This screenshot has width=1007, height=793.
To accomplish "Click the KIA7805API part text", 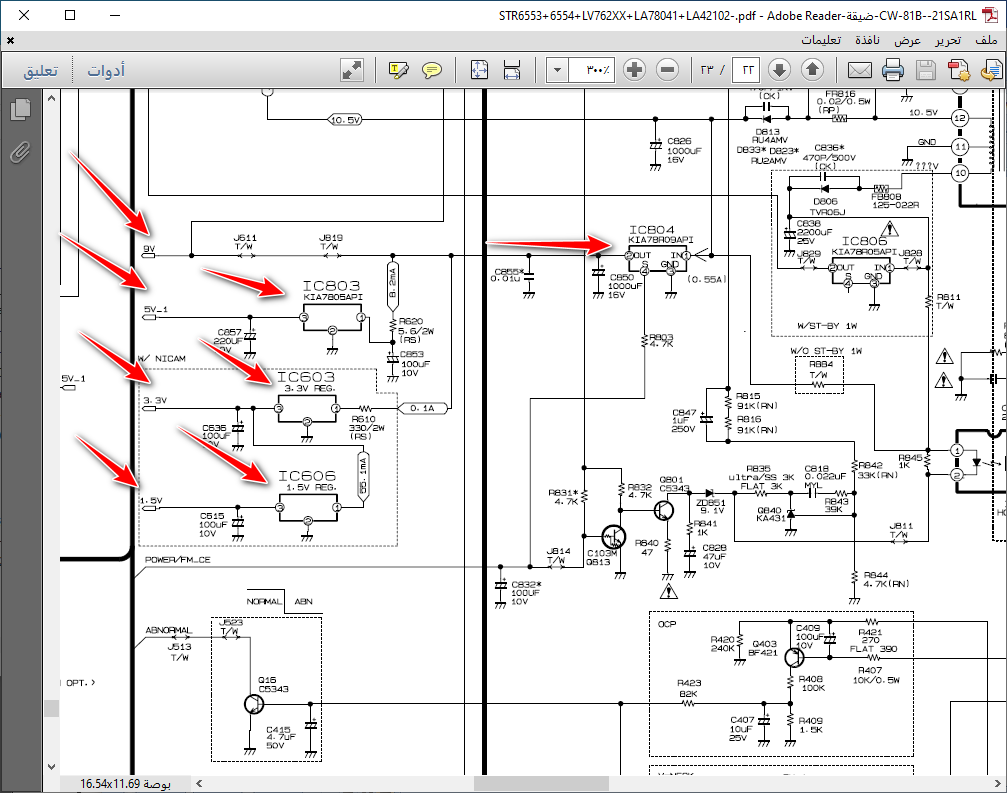I will click(x=333, y=297).
